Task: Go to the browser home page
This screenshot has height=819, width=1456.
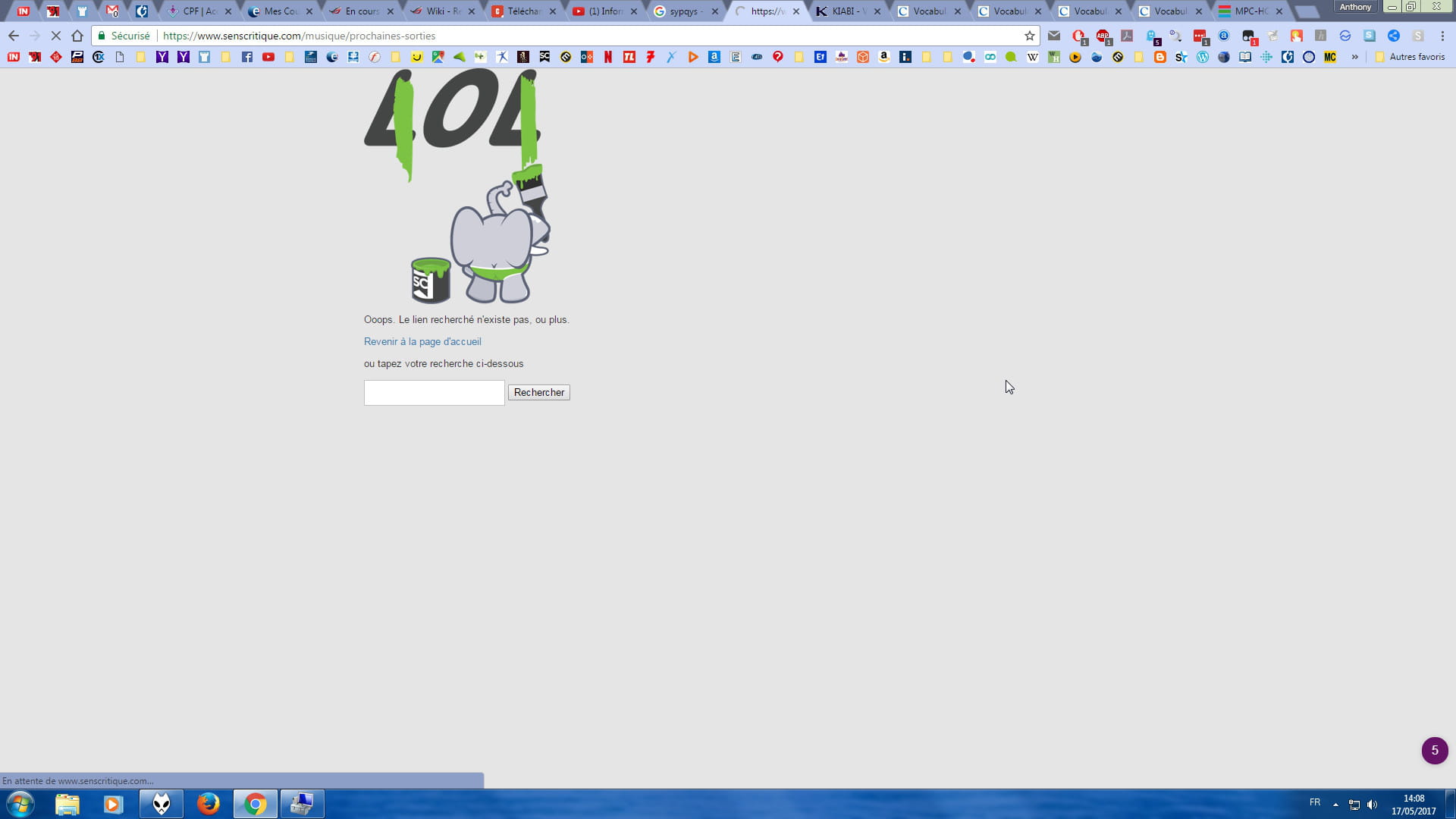Action: [x=77, y=36]
